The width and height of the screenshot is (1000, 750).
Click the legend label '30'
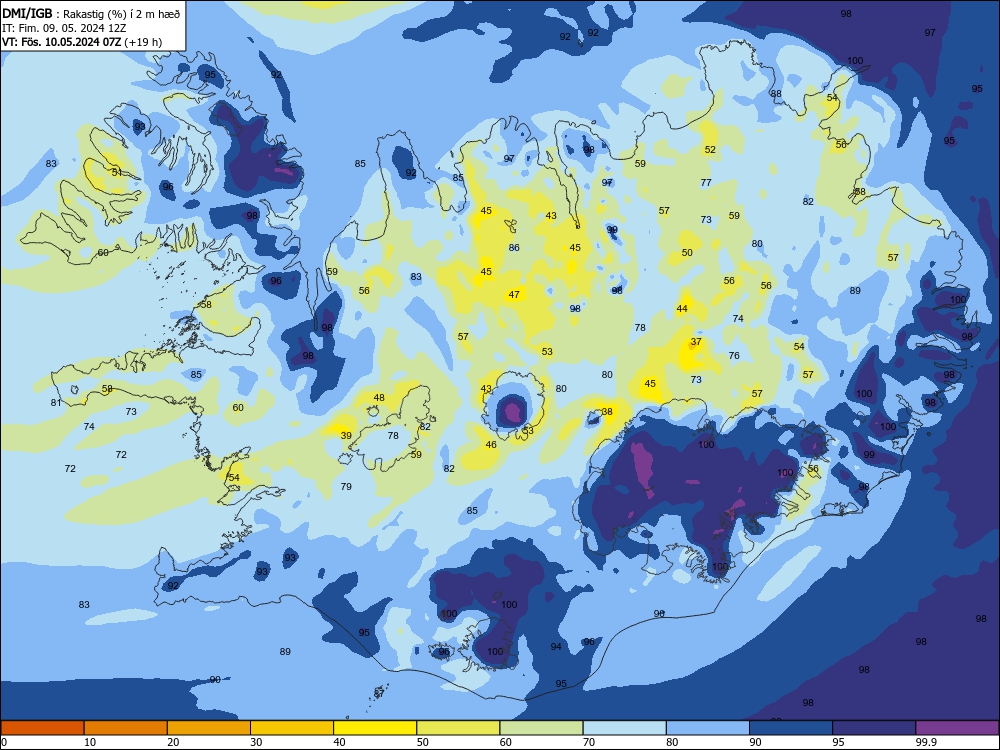click(x=256, y=742)
